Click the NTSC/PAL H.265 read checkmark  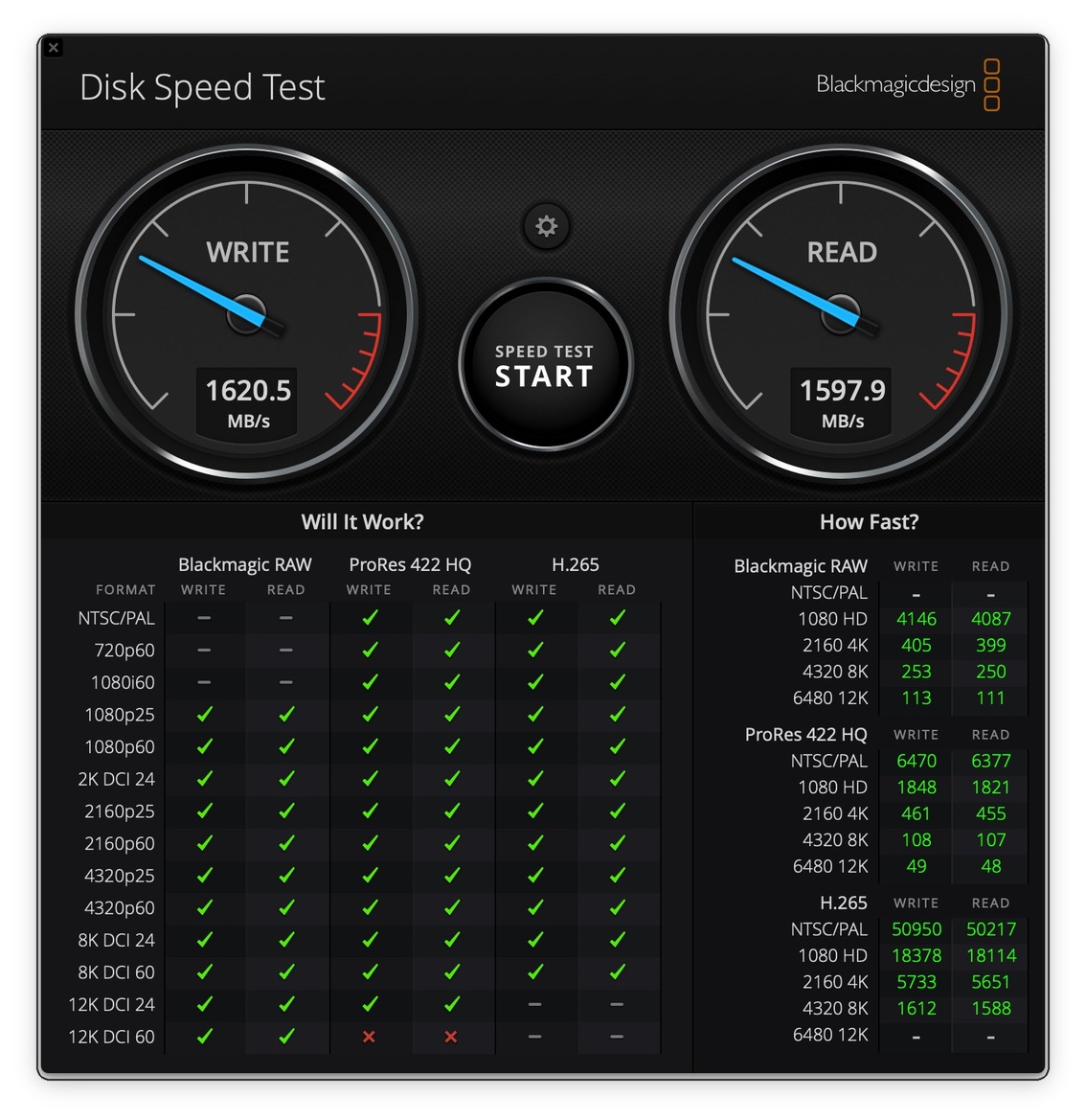pyautogui.click(x=617, y=617)
